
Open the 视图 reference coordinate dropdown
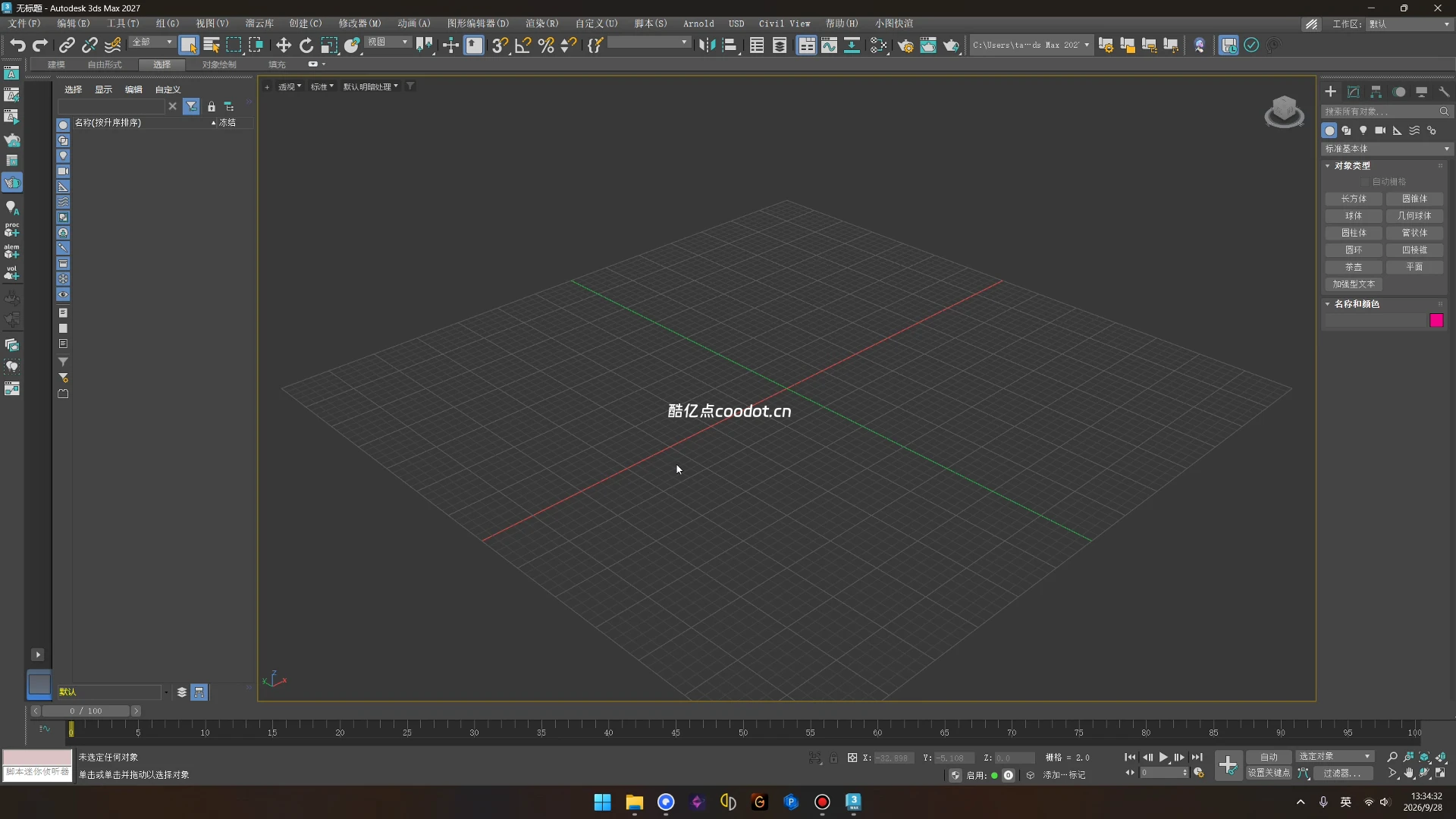coord(388,42)
